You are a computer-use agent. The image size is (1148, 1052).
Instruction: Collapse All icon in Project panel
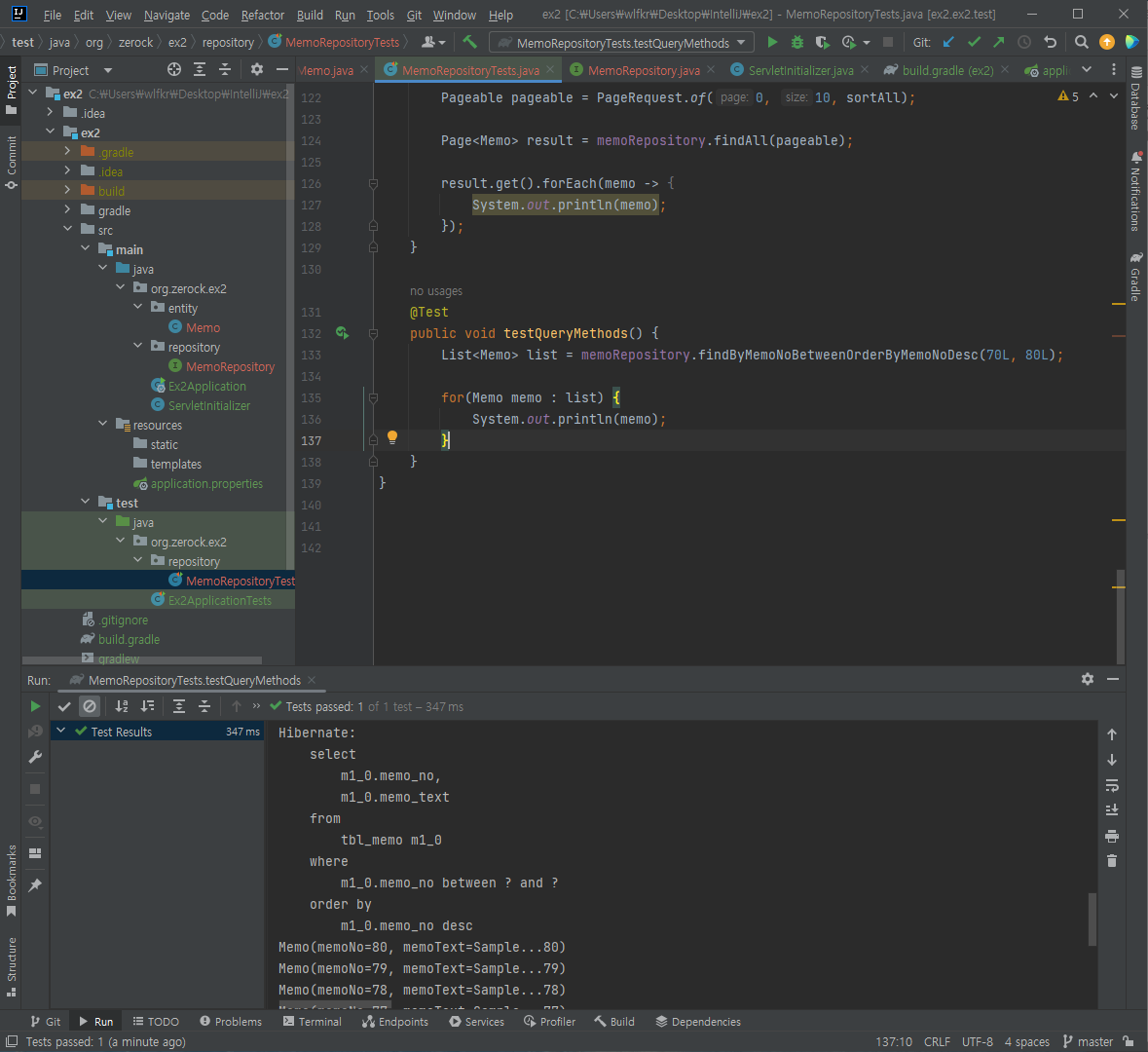225,69
